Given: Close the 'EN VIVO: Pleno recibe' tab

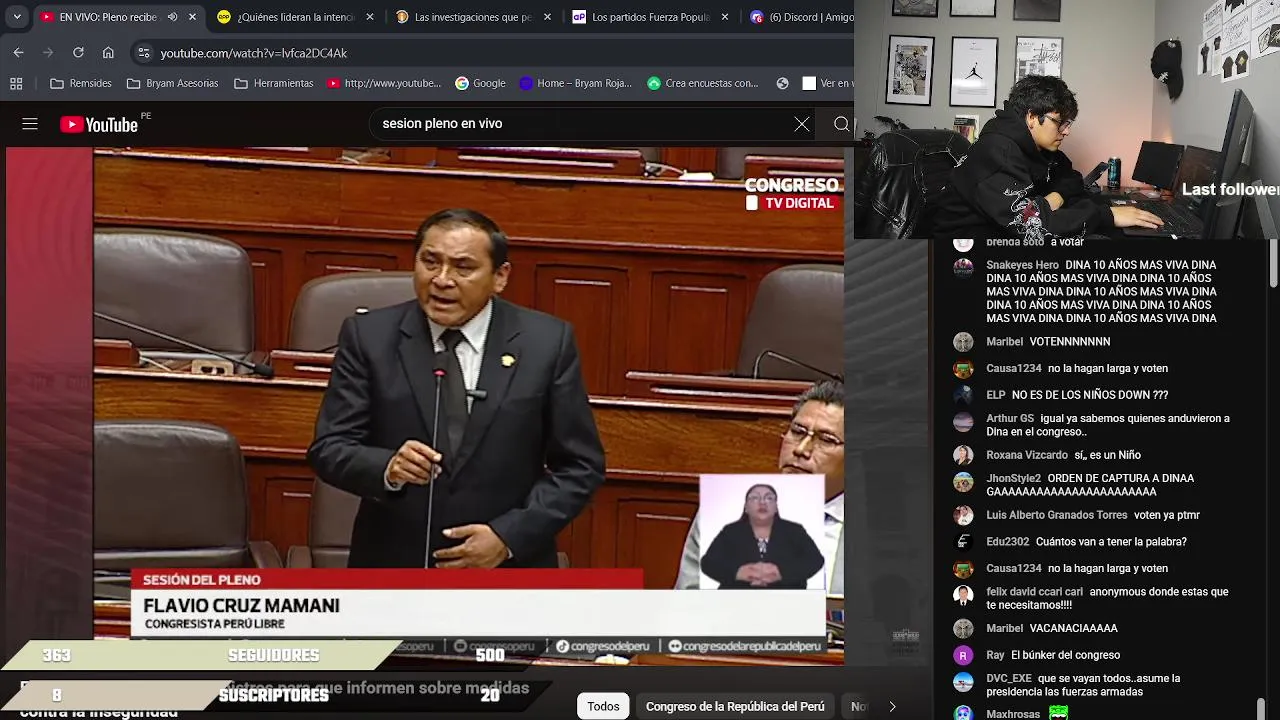Looking at the screenshot, I should pos(192,17).
